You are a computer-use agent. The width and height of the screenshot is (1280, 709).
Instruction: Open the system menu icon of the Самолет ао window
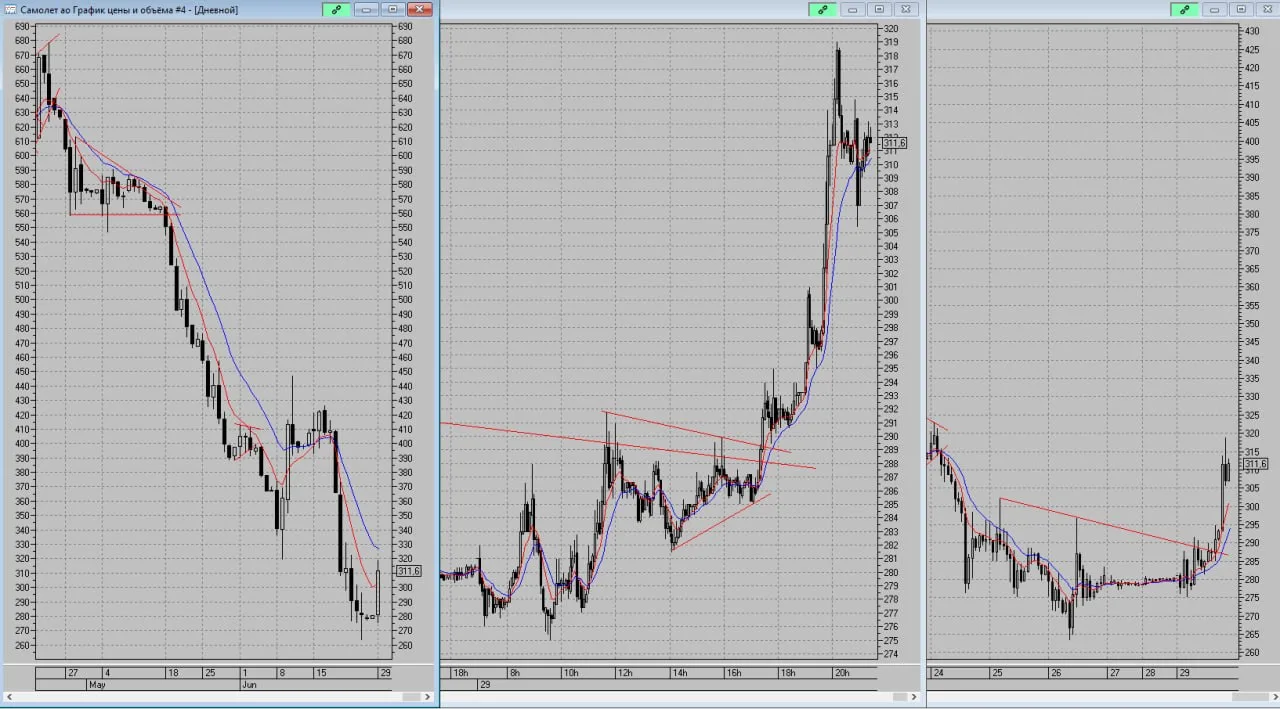coord(10,9)
